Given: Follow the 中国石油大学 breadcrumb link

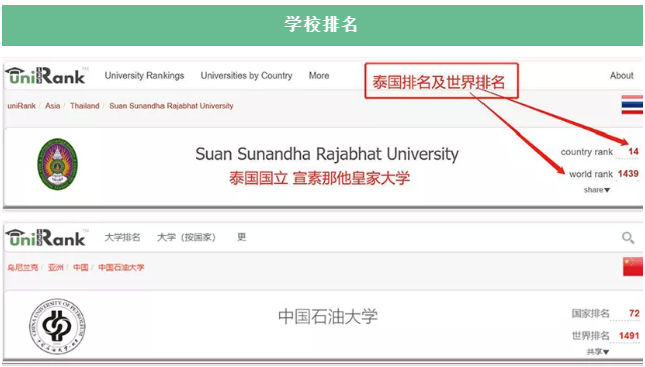Looking at the screenshot, I should pyautogui.click(x=121, y=267).
